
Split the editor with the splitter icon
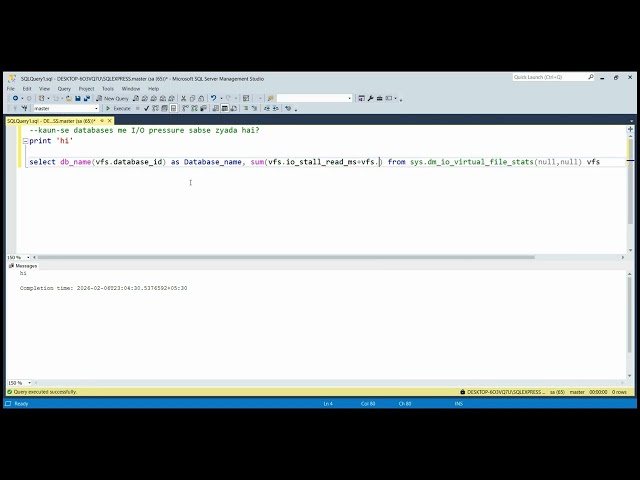[630, 129]
